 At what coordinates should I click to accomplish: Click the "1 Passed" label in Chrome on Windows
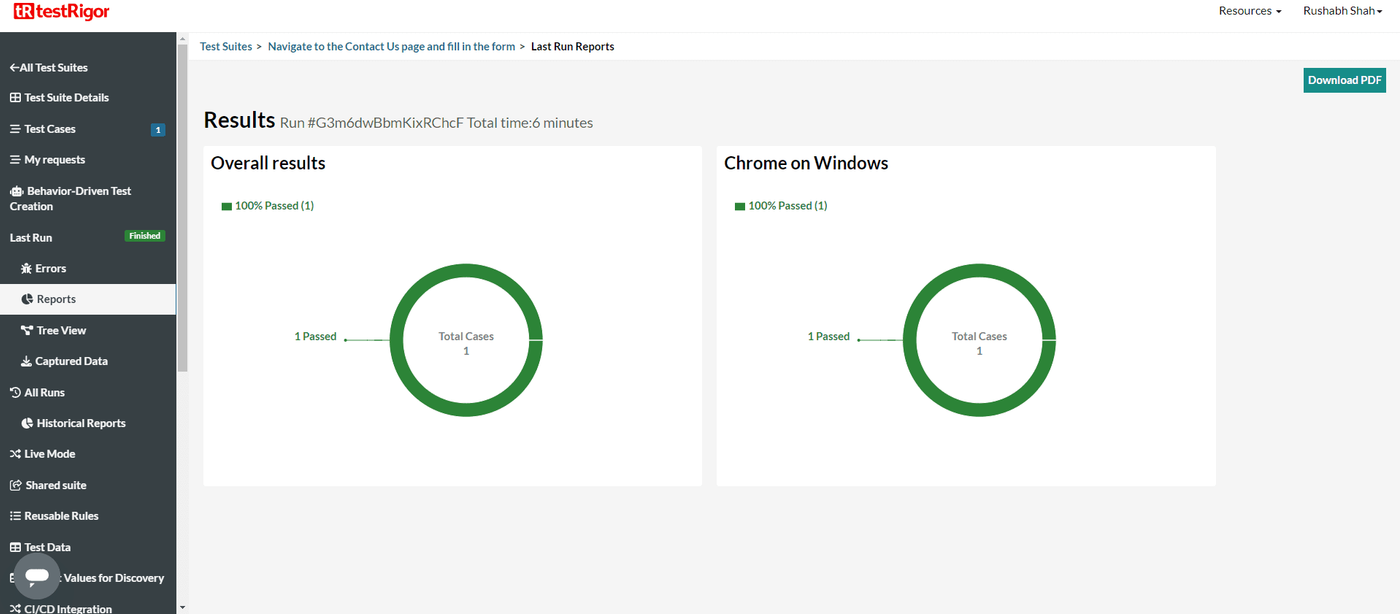tap(829, 337)
